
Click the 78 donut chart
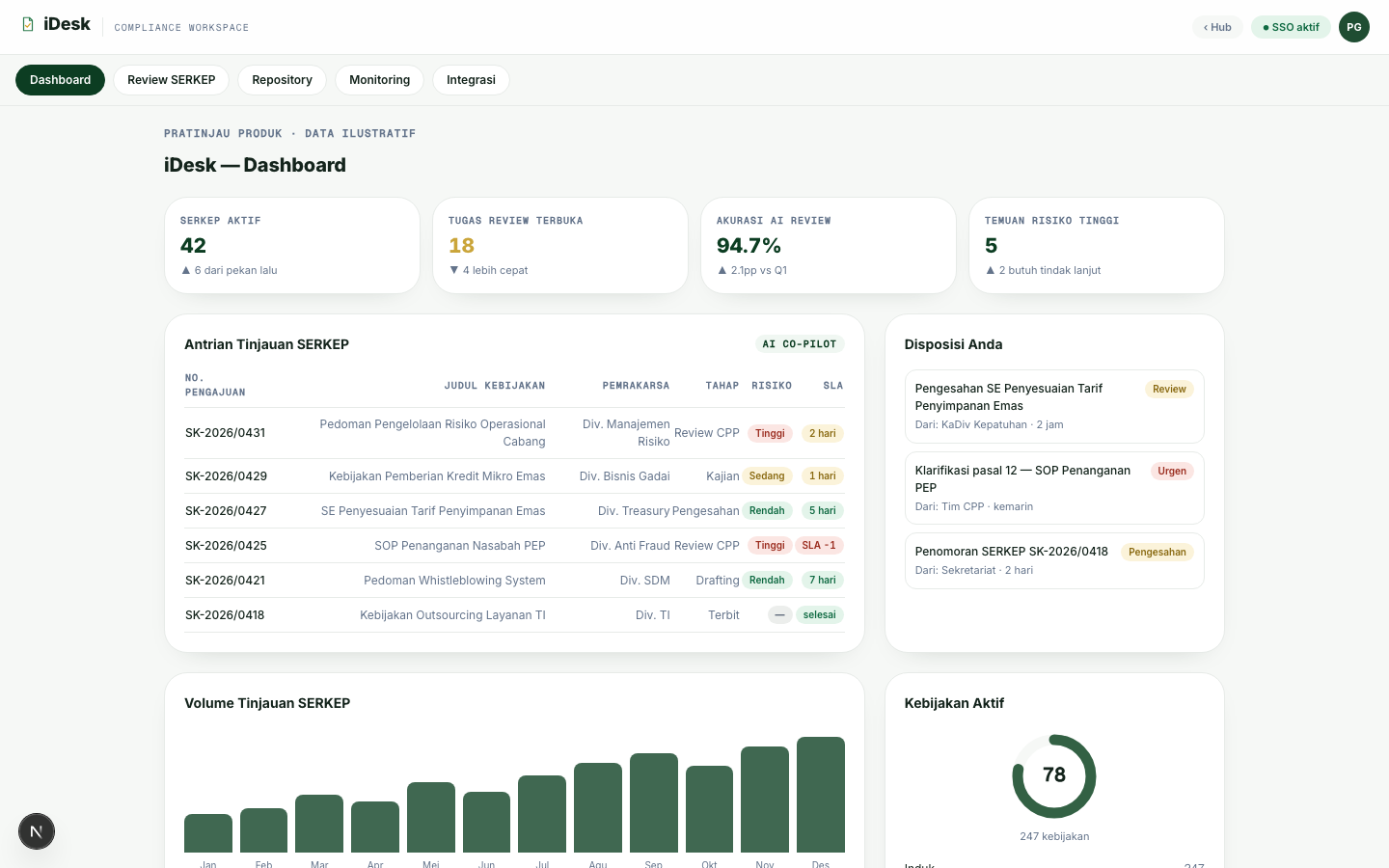[x=1054, y=776]
